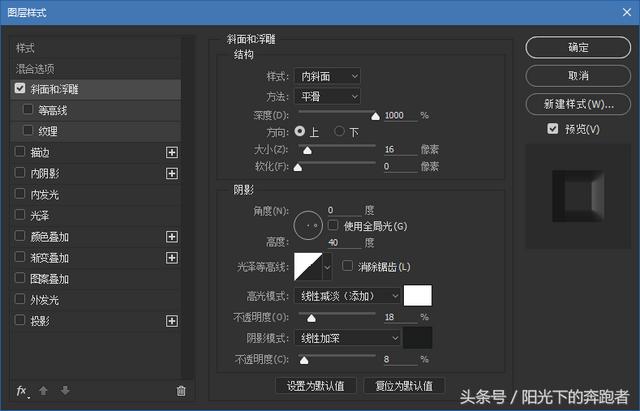Click the 确定 button
The image size is (640, 411).
(578, 47)
